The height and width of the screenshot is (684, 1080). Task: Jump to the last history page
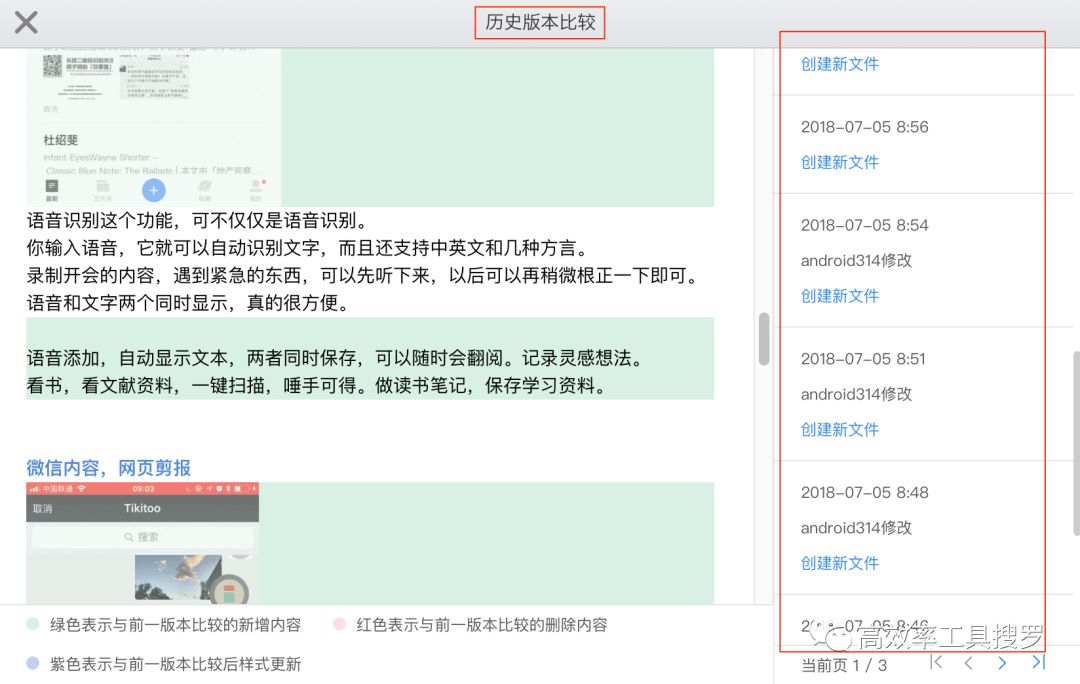[x=1039, y=663]
